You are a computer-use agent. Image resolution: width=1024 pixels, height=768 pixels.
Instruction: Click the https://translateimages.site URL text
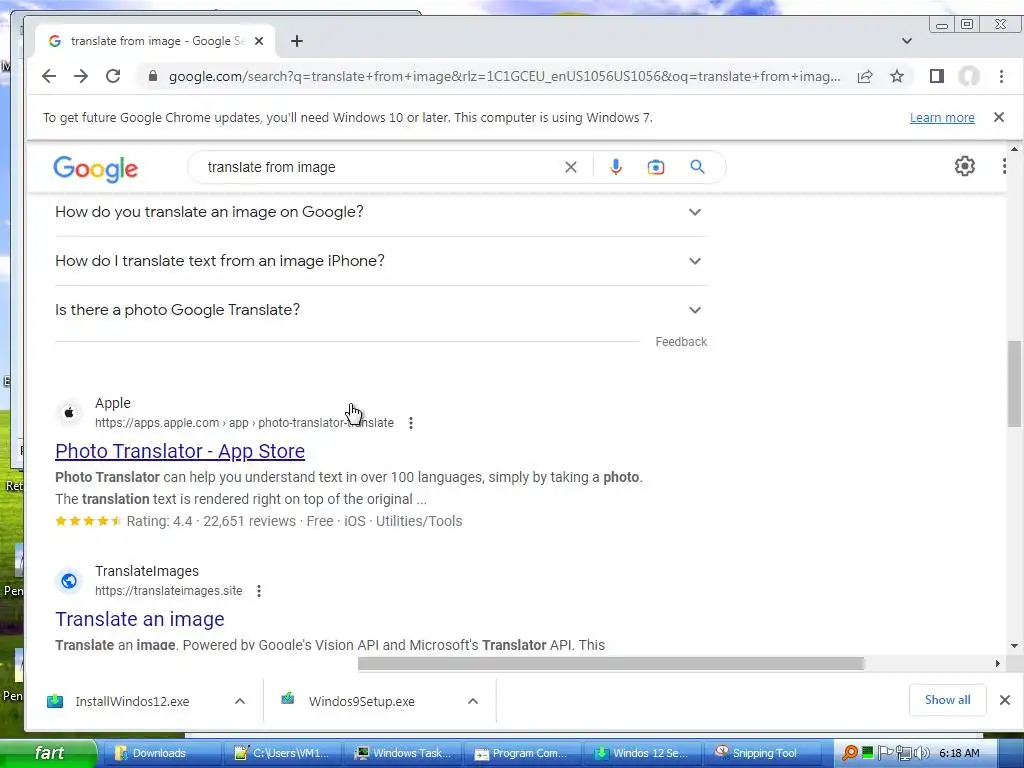click(x=168, y=591)
